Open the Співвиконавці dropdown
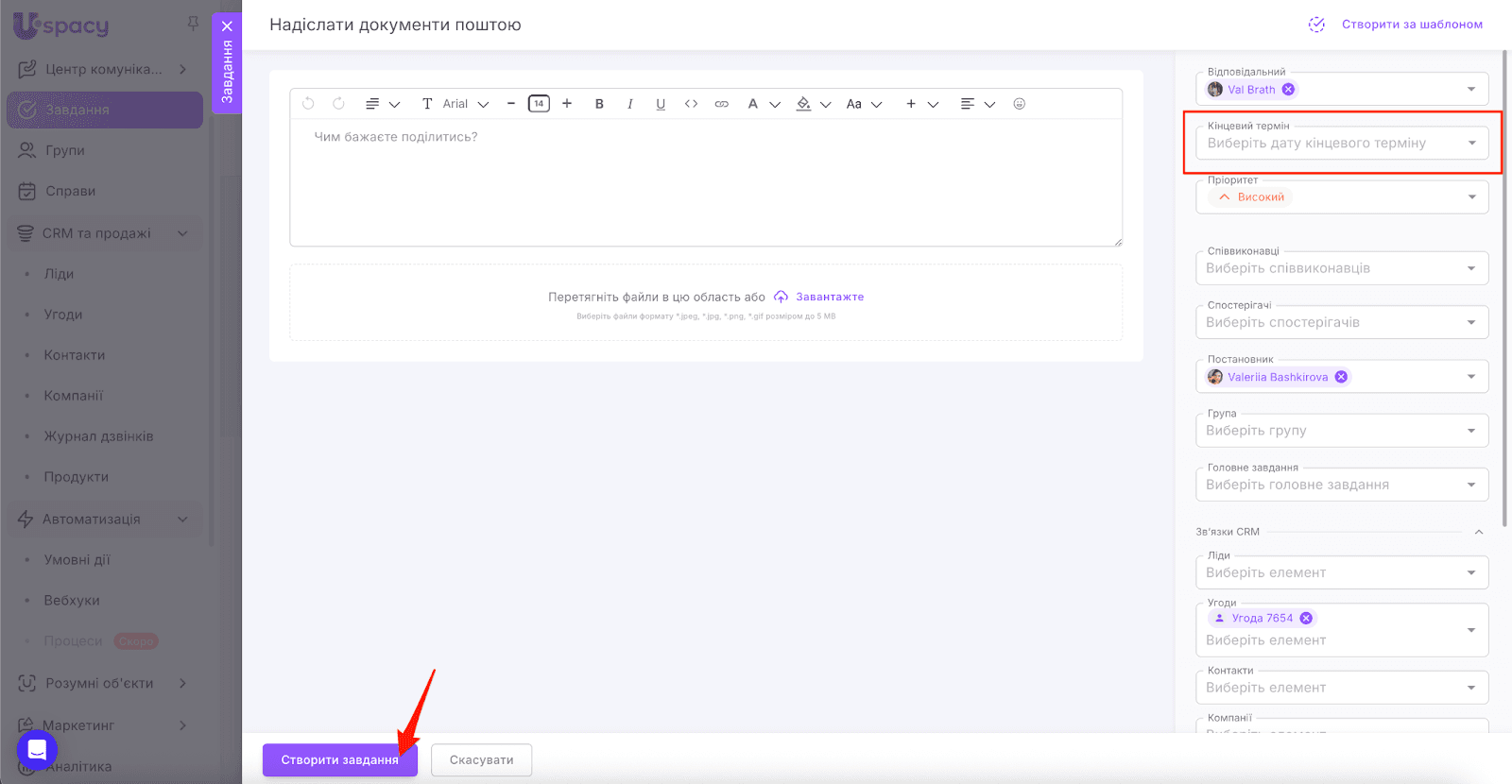 [x=1342, y=268]
